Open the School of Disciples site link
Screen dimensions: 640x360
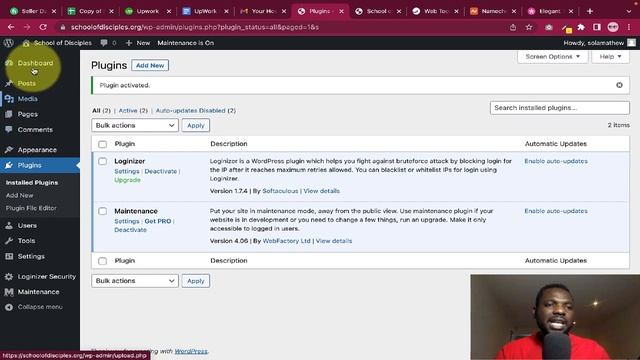tap(57, 43)
